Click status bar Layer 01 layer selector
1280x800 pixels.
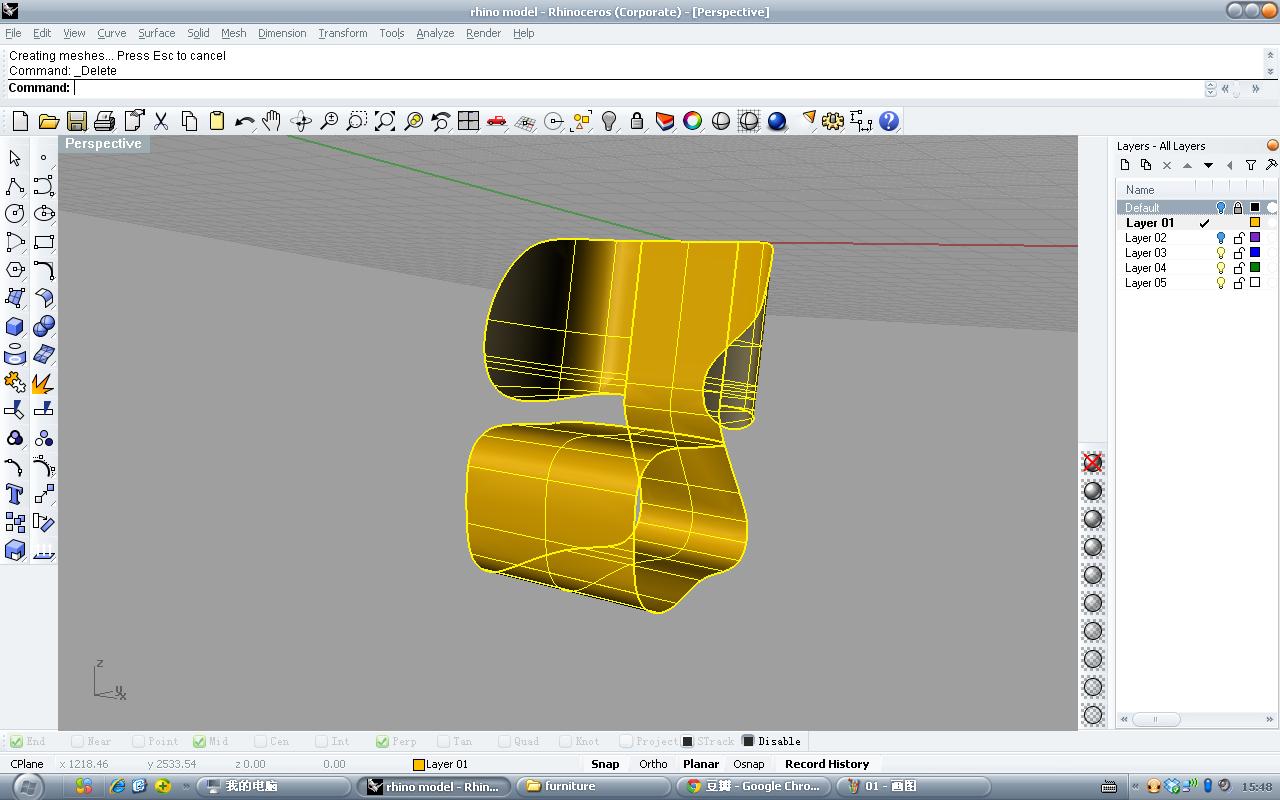[440, 764]
